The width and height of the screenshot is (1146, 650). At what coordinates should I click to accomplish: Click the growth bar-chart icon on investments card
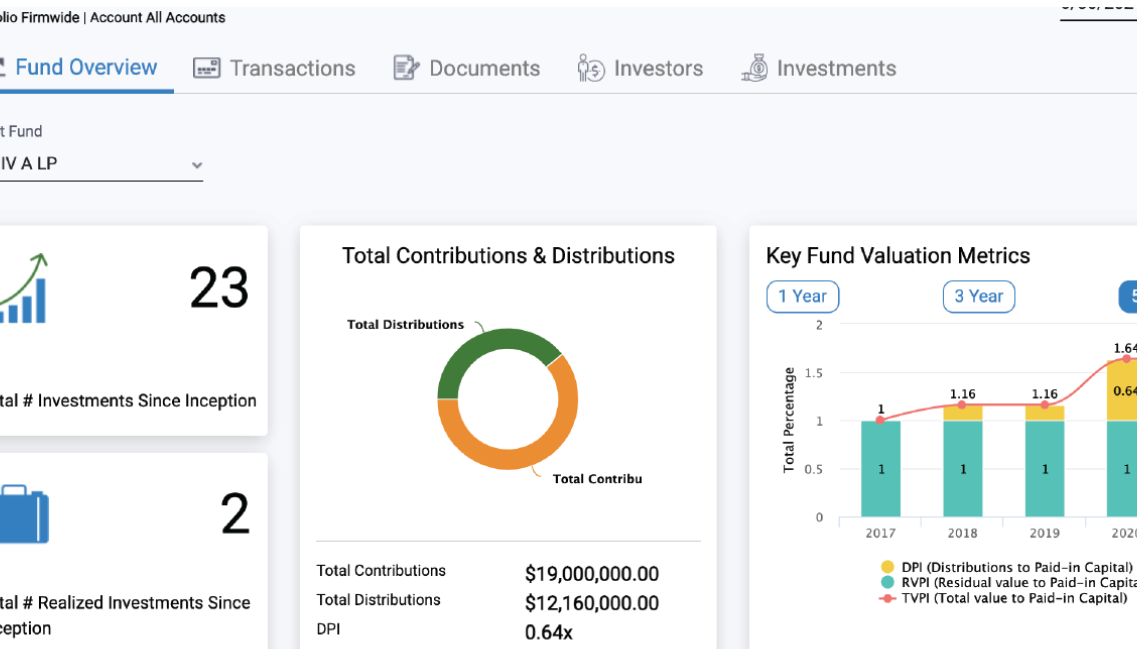[26, 295]
